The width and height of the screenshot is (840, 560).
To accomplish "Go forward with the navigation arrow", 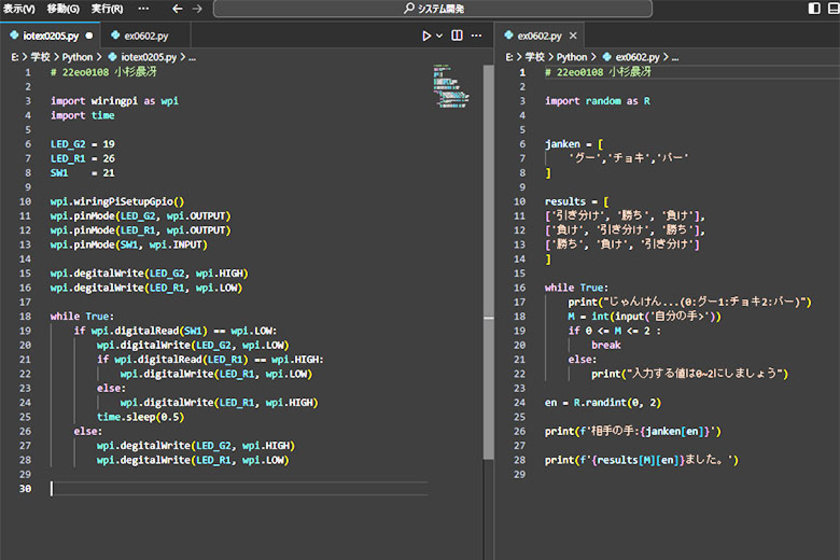I will point(197,9).
